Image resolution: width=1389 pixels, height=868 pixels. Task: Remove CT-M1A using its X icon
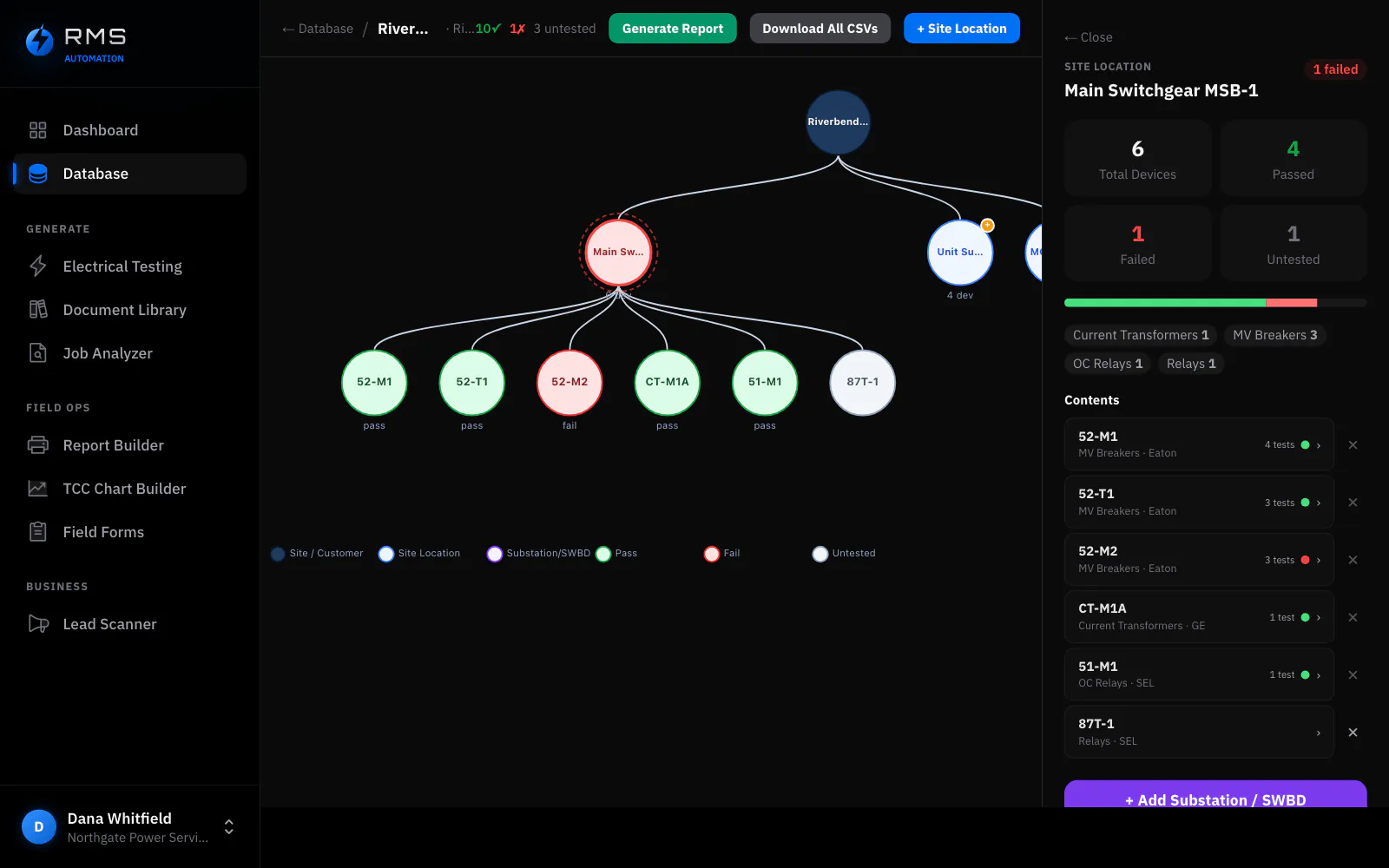(x=1353, y=617)
